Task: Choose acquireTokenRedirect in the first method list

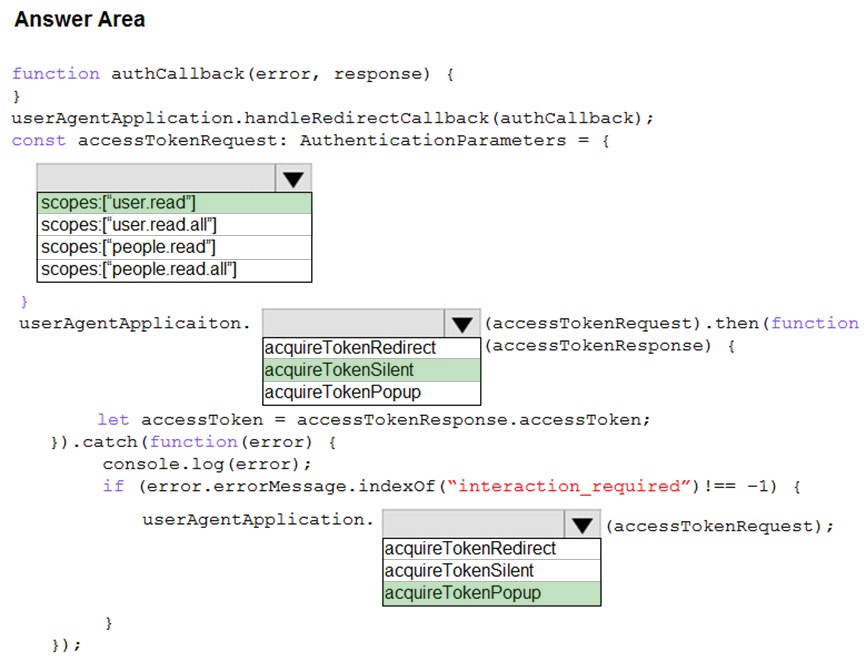Action: pyautogui.click(x=372, y=348)
